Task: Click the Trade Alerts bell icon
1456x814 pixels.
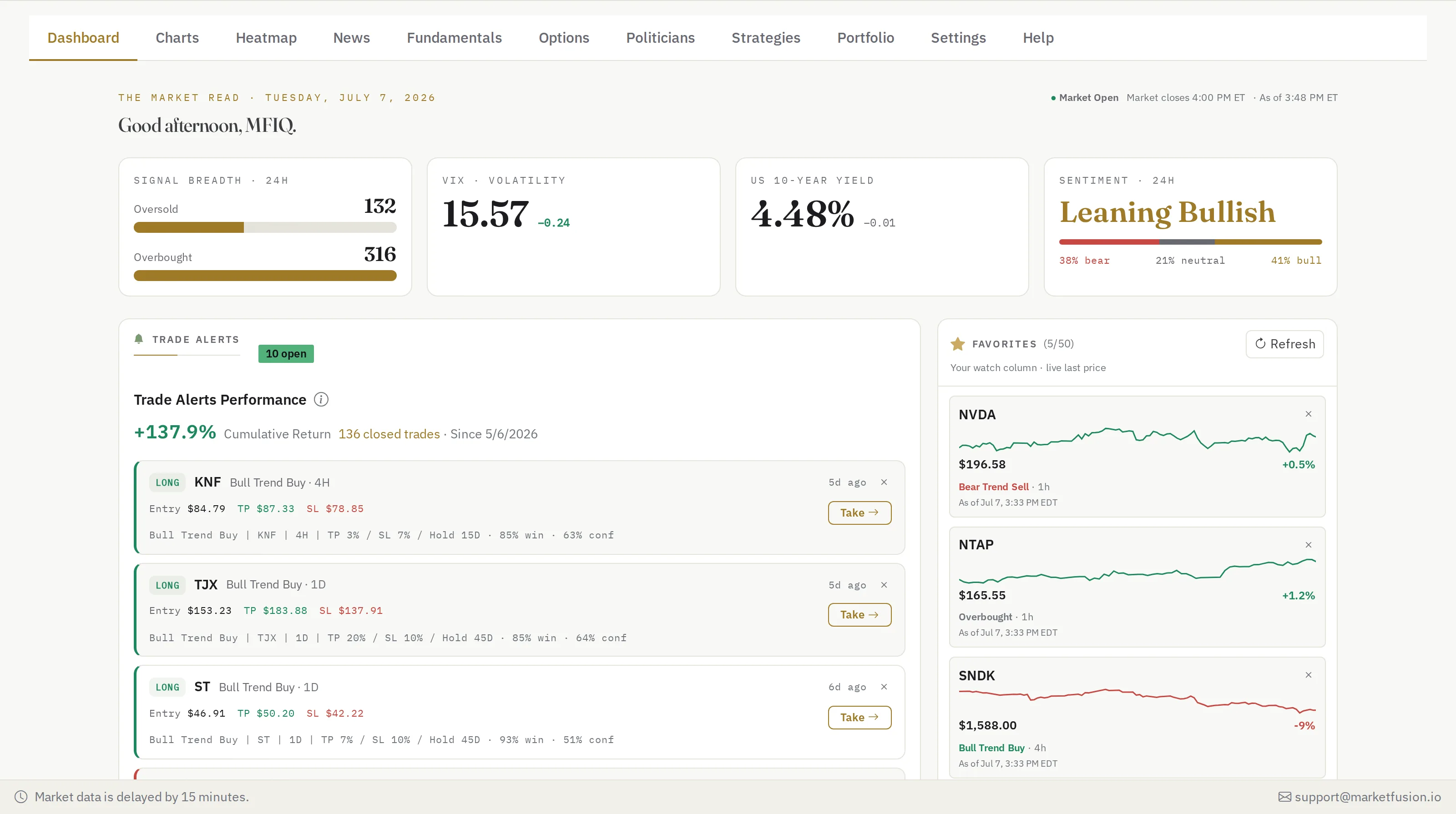Action: tap(138, 339)
